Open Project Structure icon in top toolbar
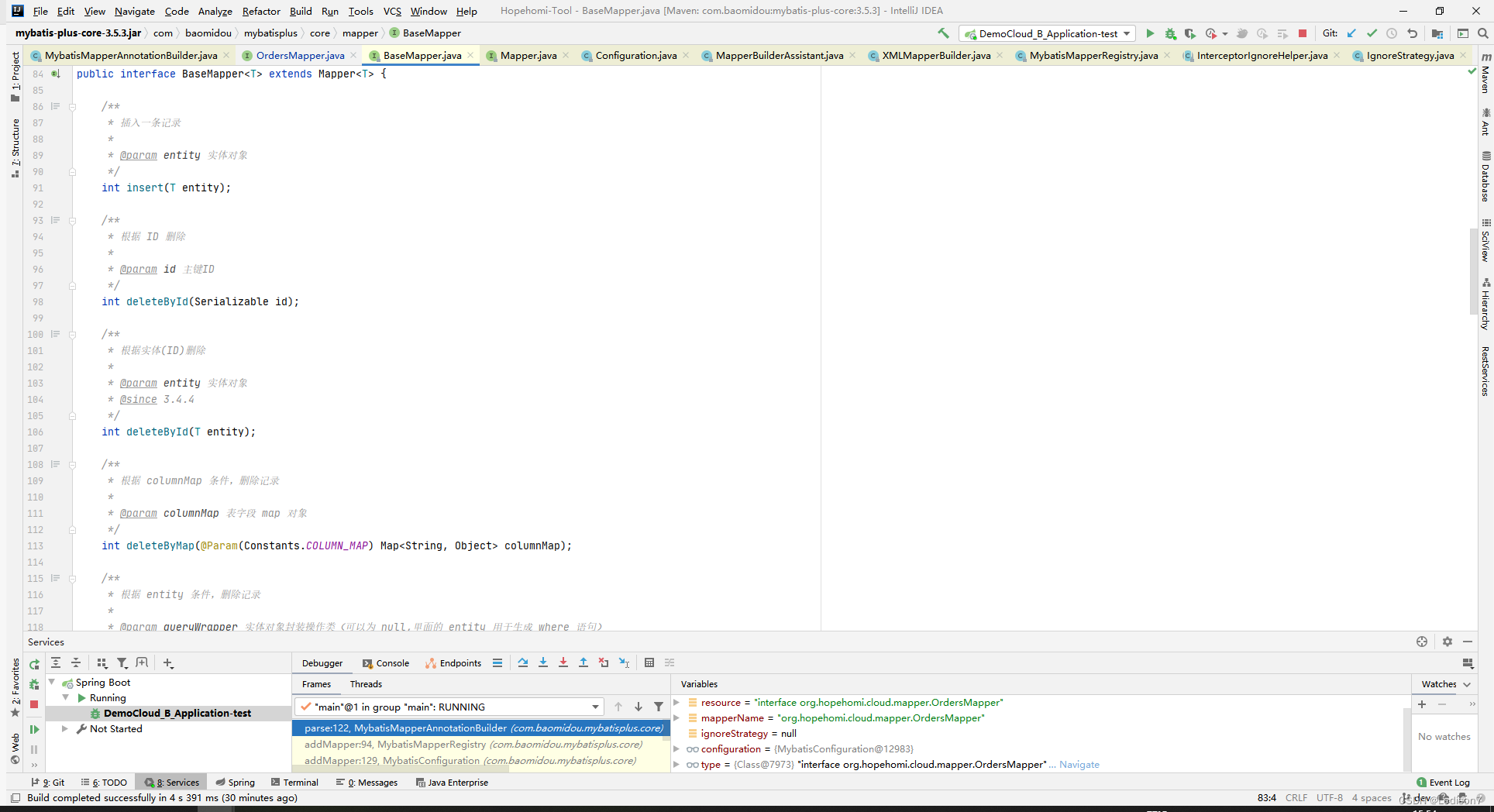Image resolution: width=1494 pixels, height=812 pixels. click(1437, 33)
